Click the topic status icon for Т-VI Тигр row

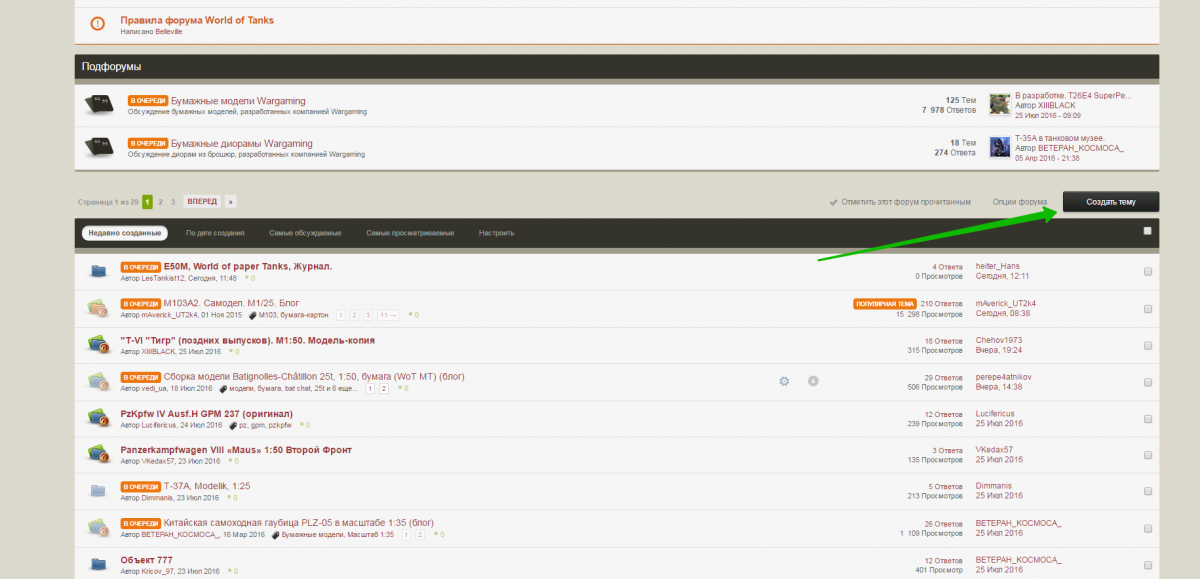click(x=98, y=344)
